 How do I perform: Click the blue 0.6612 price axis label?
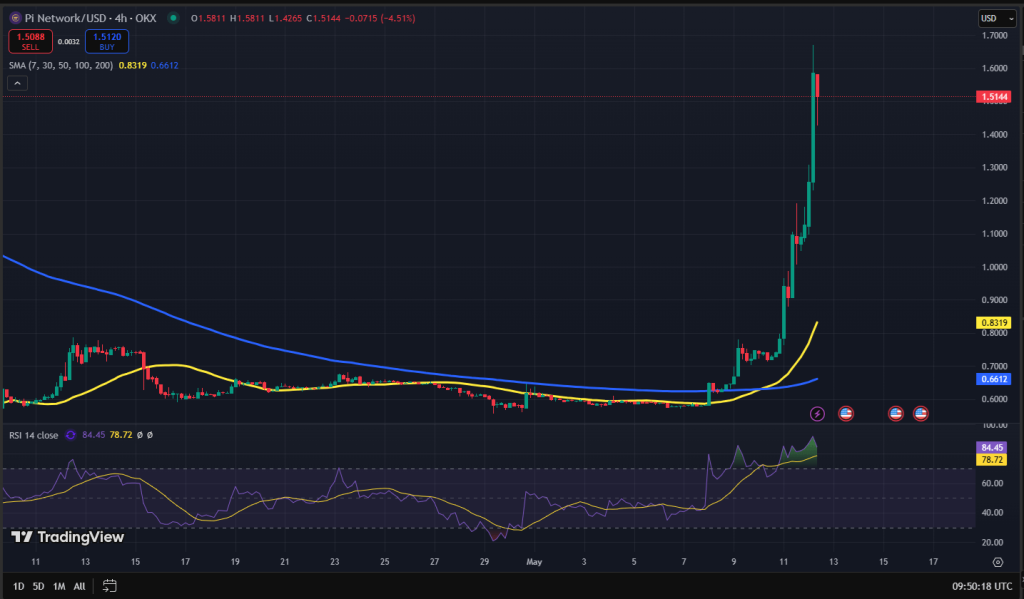coord(994,379)
